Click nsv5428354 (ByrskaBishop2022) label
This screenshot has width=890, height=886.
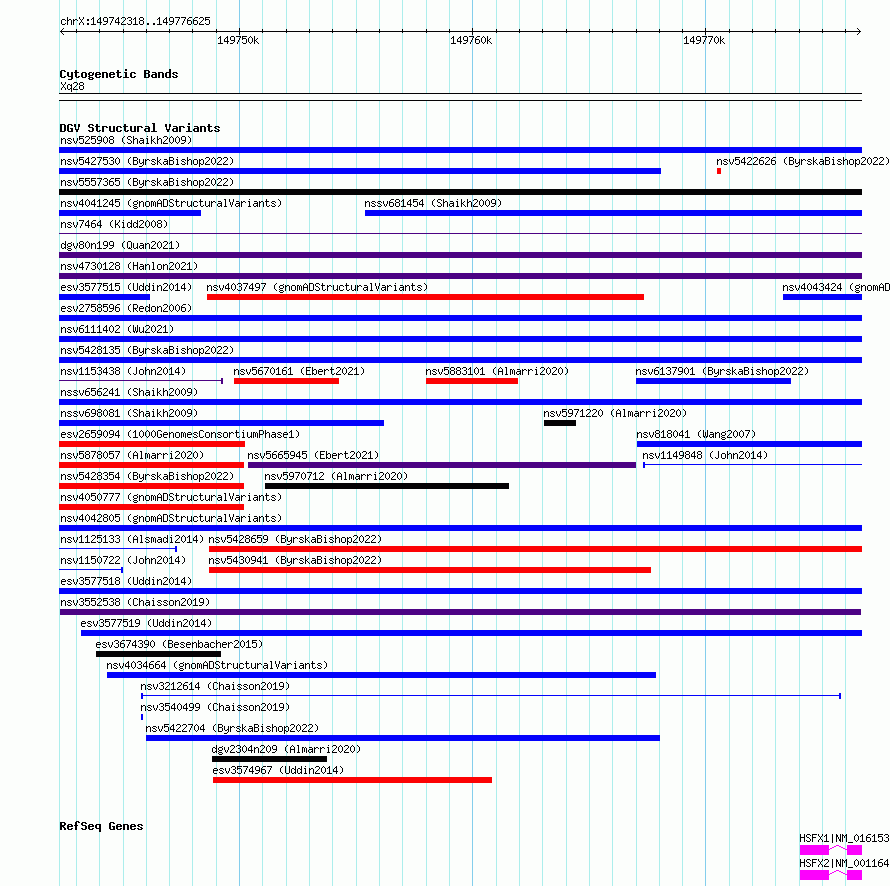point(147,476)
